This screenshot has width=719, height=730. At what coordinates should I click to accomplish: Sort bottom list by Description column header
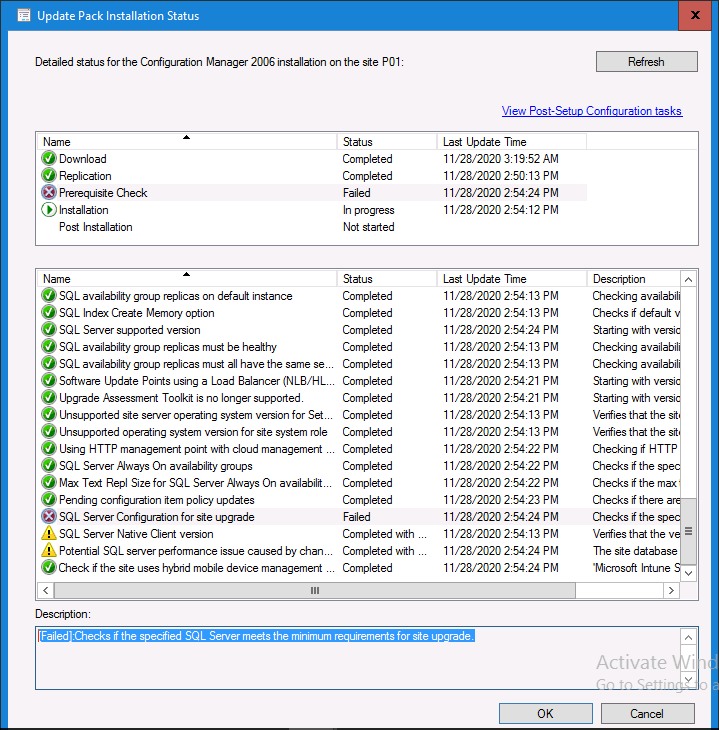coord(633,278)
